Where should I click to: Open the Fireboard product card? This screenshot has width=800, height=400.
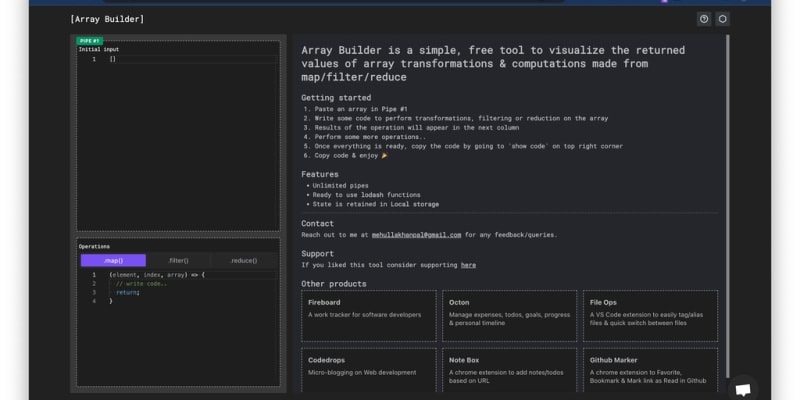pos(369,316)
